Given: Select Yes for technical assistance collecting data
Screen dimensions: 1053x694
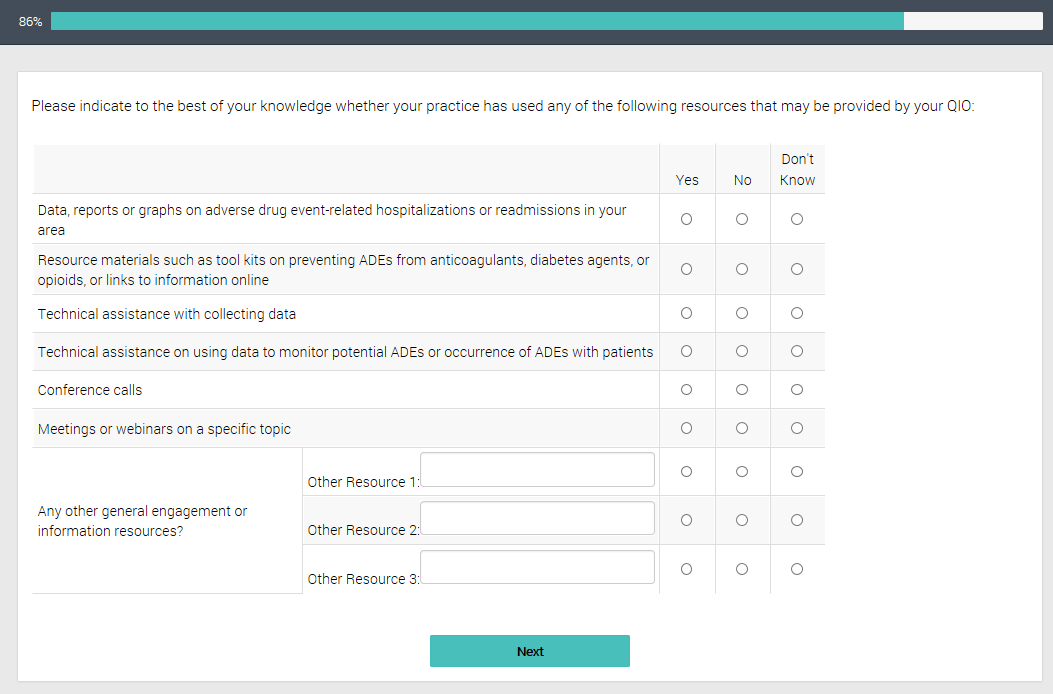Looking at the screenshot, I should (x=686, y=313).
